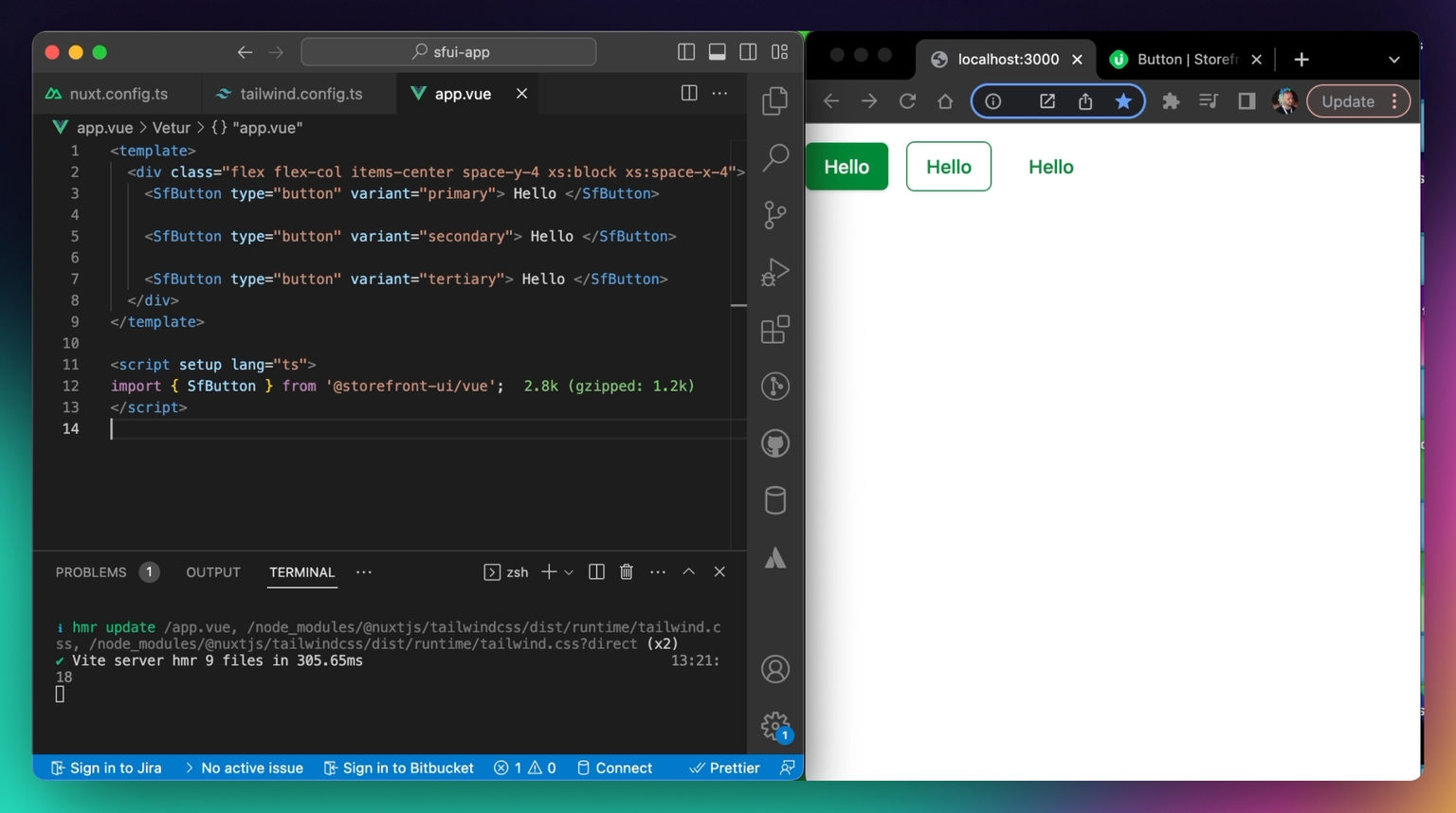Go back in VS Code navigation
The image size is (1456, 813).
245,52
